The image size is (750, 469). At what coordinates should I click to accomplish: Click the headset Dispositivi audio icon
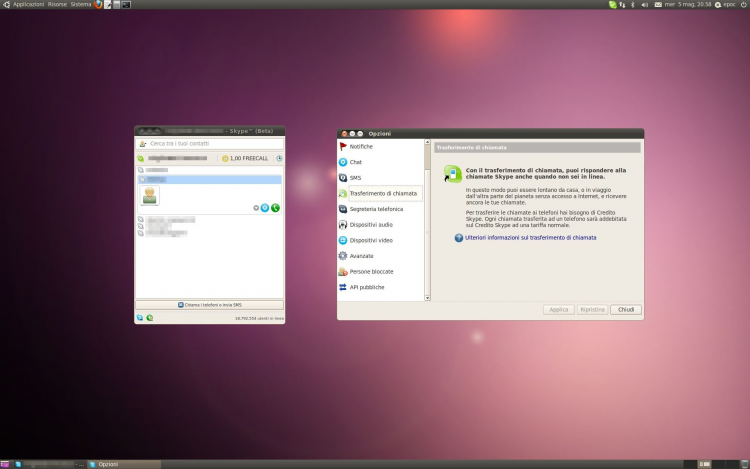click(x=343, y=225)
